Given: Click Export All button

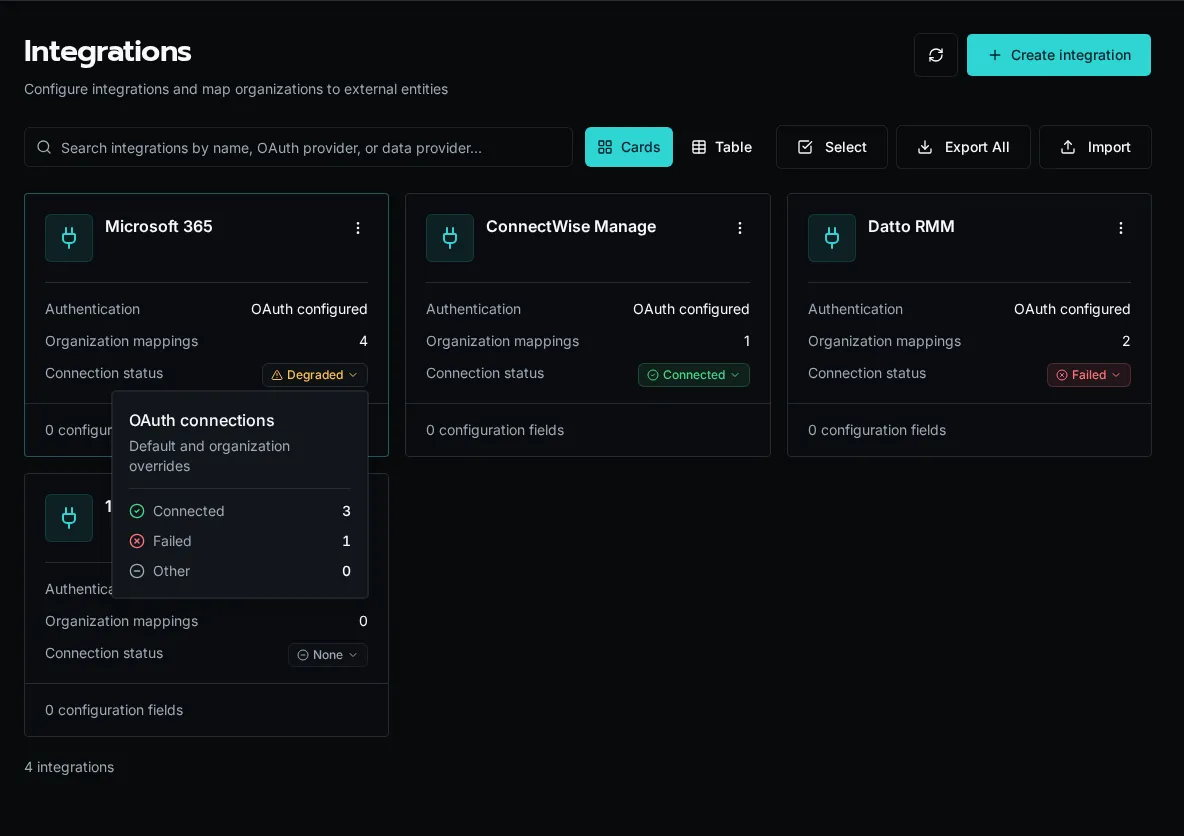Looking at the screenshot, I should pyautogui.click(x=963, y=147).
